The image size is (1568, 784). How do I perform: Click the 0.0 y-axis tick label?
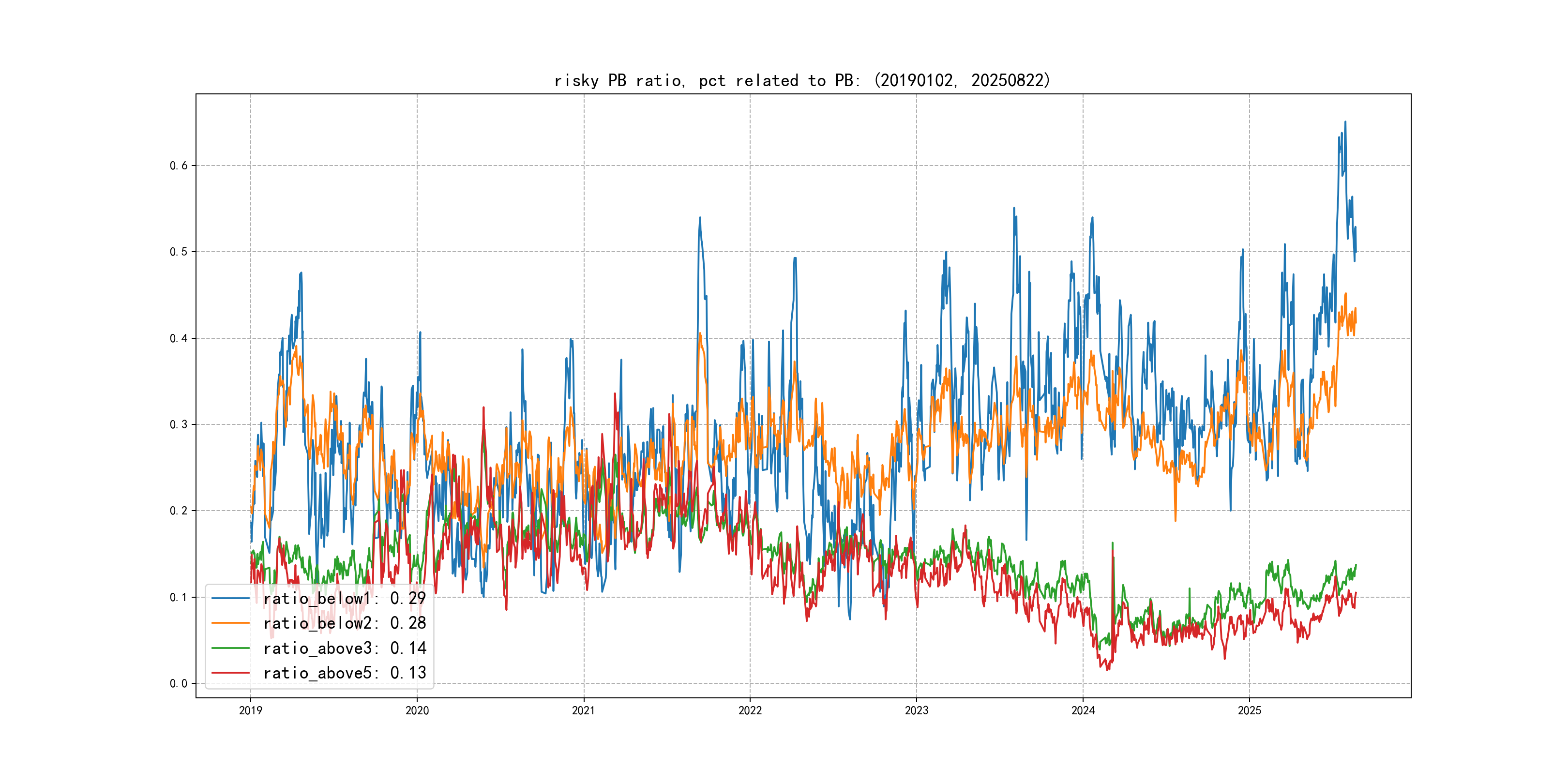(x=179, y=683)
